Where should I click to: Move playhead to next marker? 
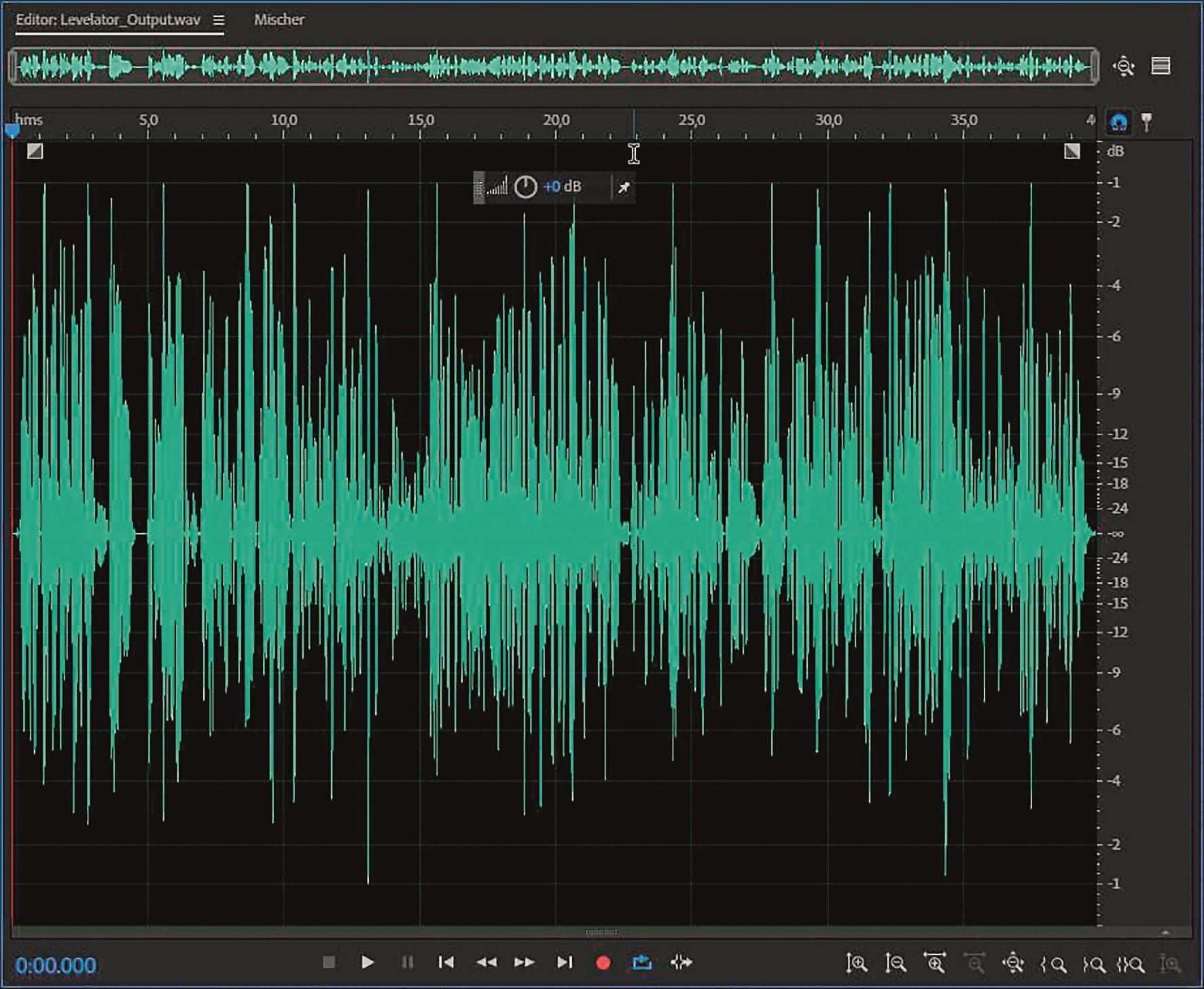564,962
